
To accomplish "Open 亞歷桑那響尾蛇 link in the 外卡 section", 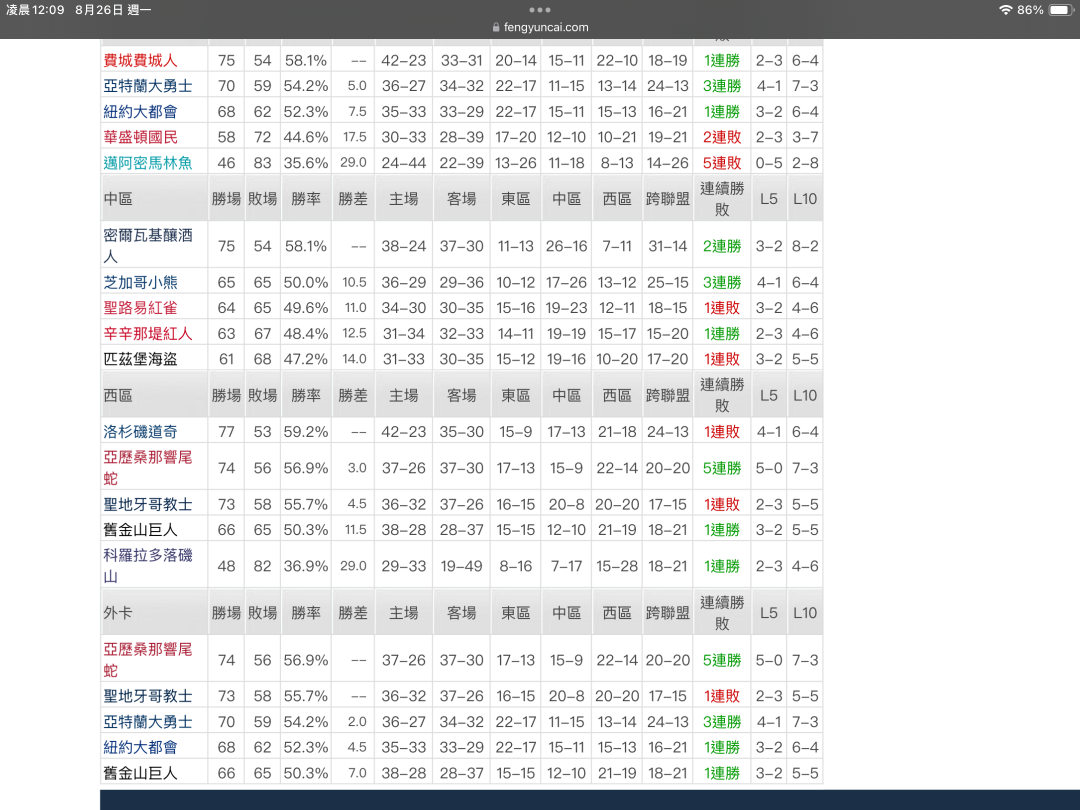I will 148,660.
